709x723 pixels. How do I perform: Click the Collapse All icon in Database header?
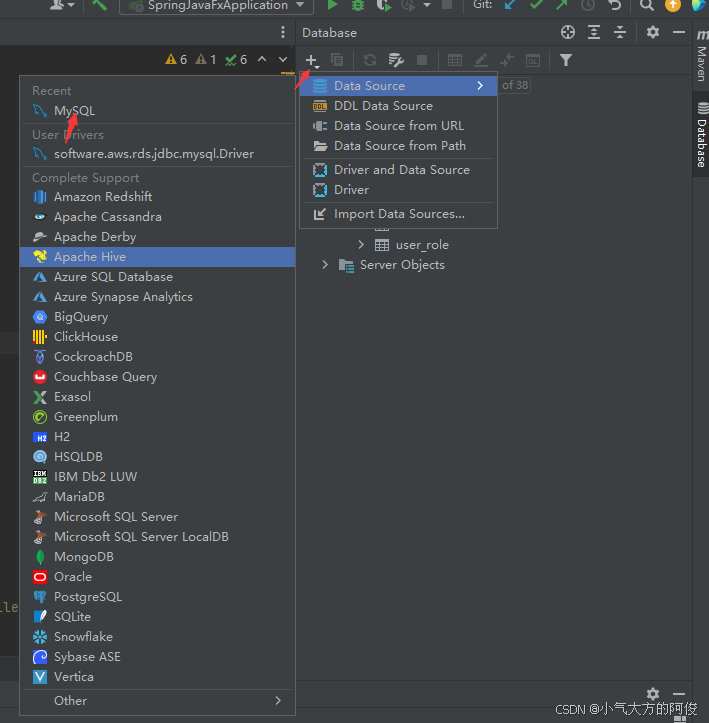click(x=620, y=32)
